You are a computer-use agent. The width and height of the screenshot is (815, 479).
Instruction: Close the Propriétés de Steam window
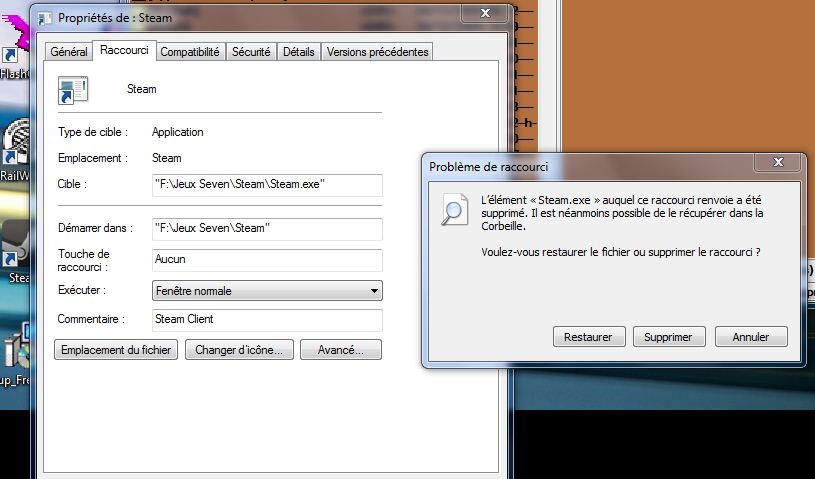[x=485, y=13]
